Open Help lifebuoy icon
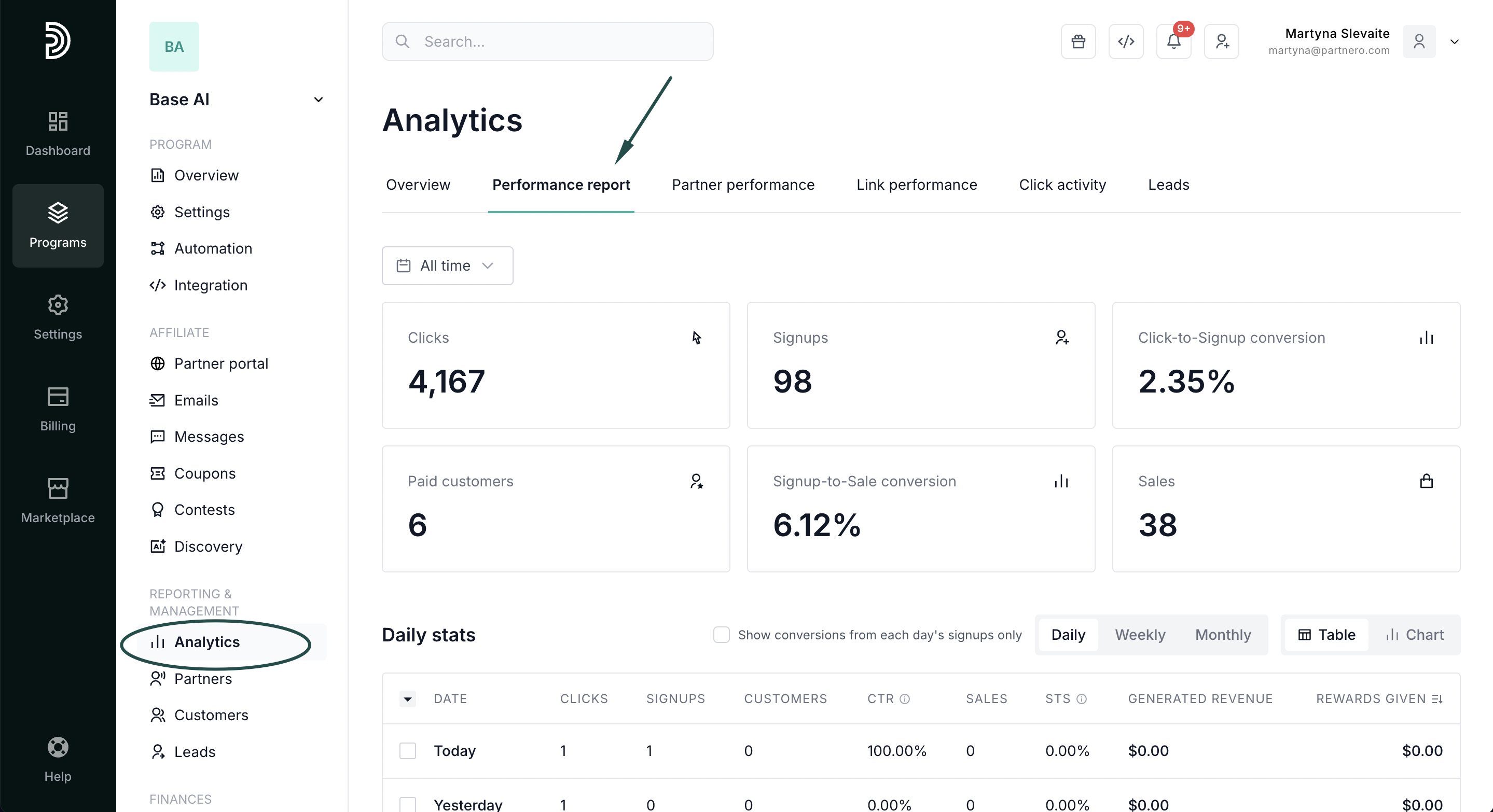 coord(58,759)
